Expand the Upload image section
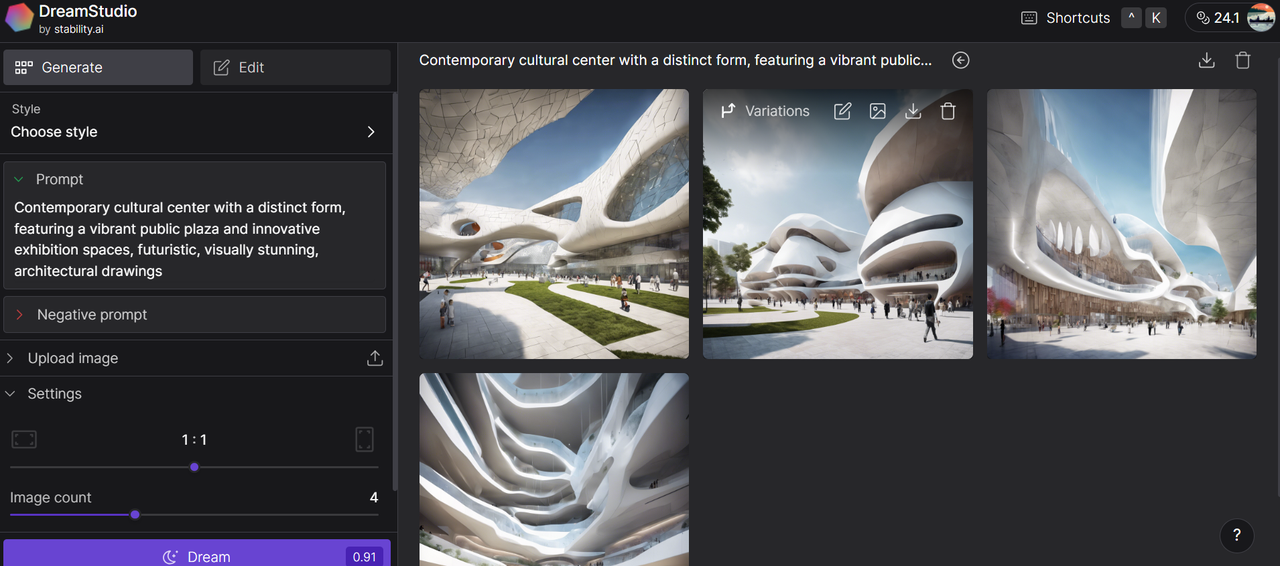 (72, 358)
